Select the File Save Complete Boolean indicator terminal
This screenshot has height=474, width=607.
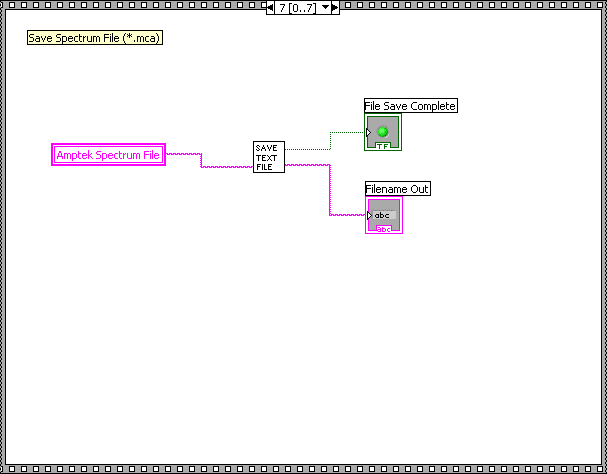[x=382, y=132]
